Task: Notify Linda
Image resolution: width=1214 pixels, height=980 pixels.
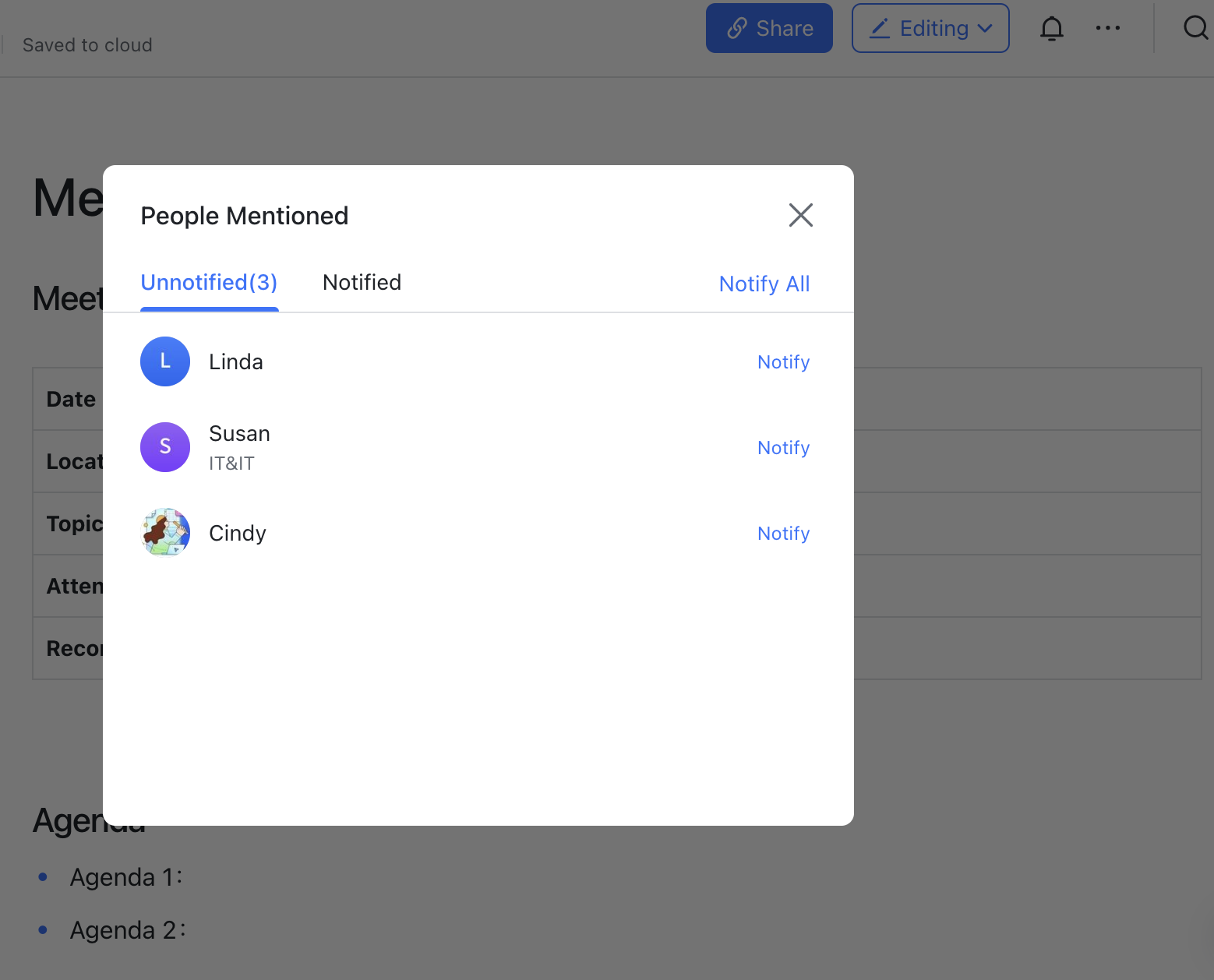Action: 783,362
